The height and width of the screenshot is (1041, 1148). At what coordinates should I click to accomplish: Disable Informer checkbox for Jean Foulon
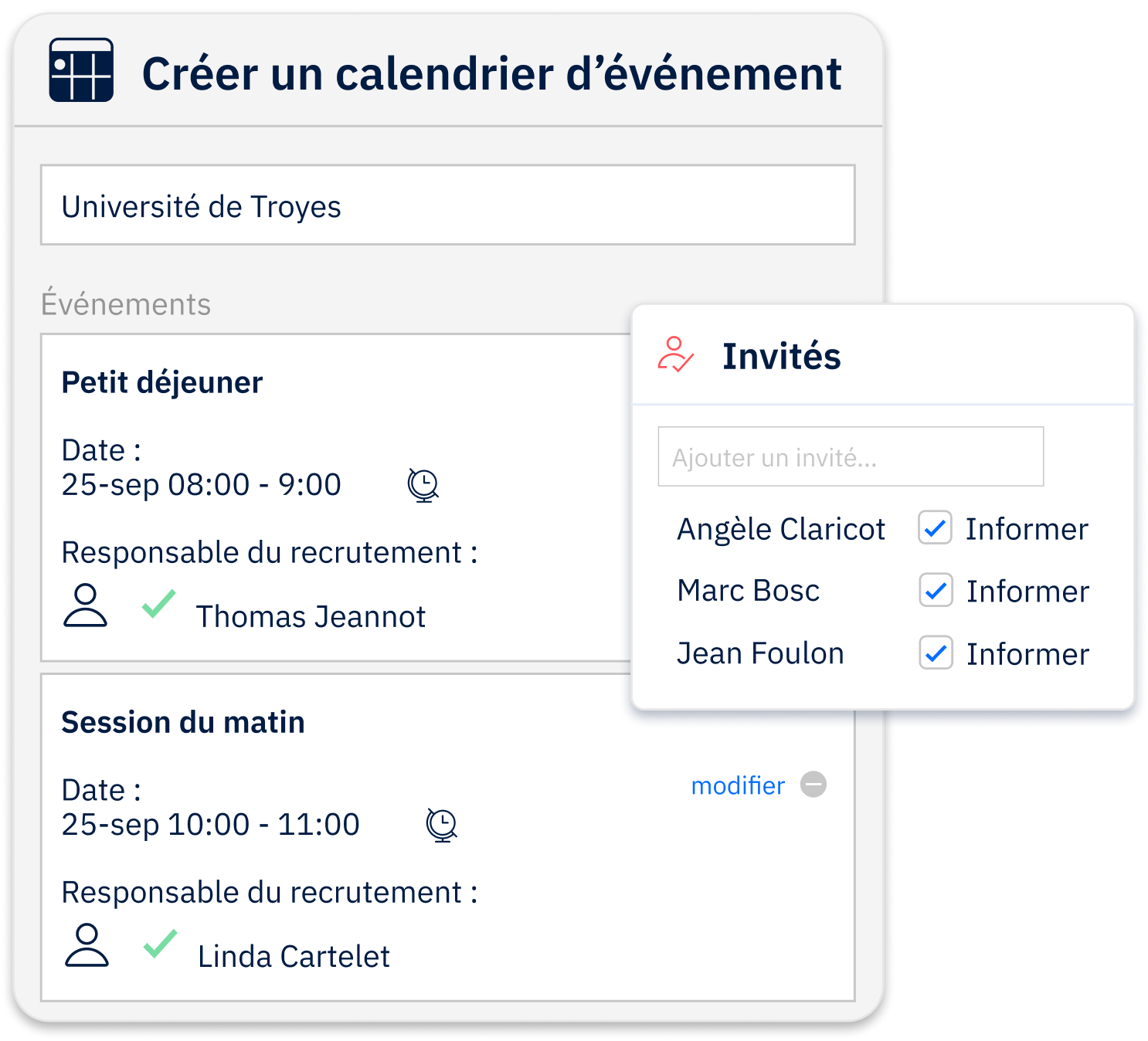pyautogui.click(x=936, y=653)
